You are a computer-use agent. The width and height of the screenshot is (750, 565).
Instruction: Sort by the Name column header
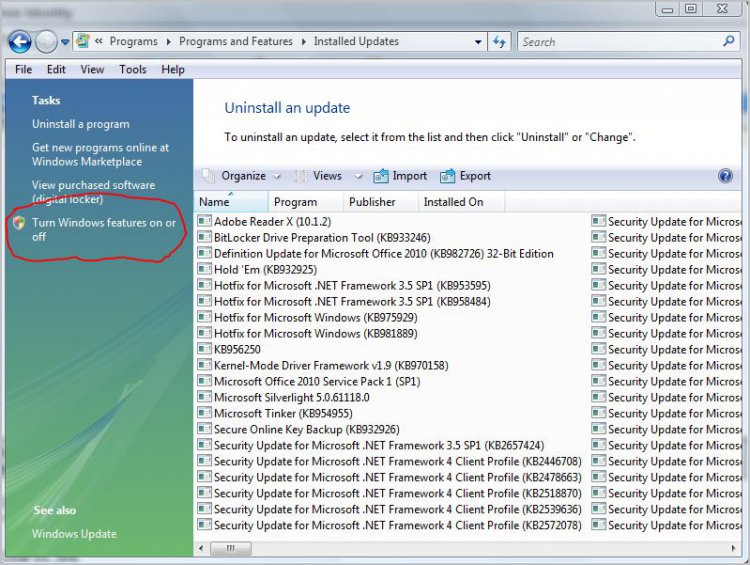pyautogui.click(x=231, y=202)
